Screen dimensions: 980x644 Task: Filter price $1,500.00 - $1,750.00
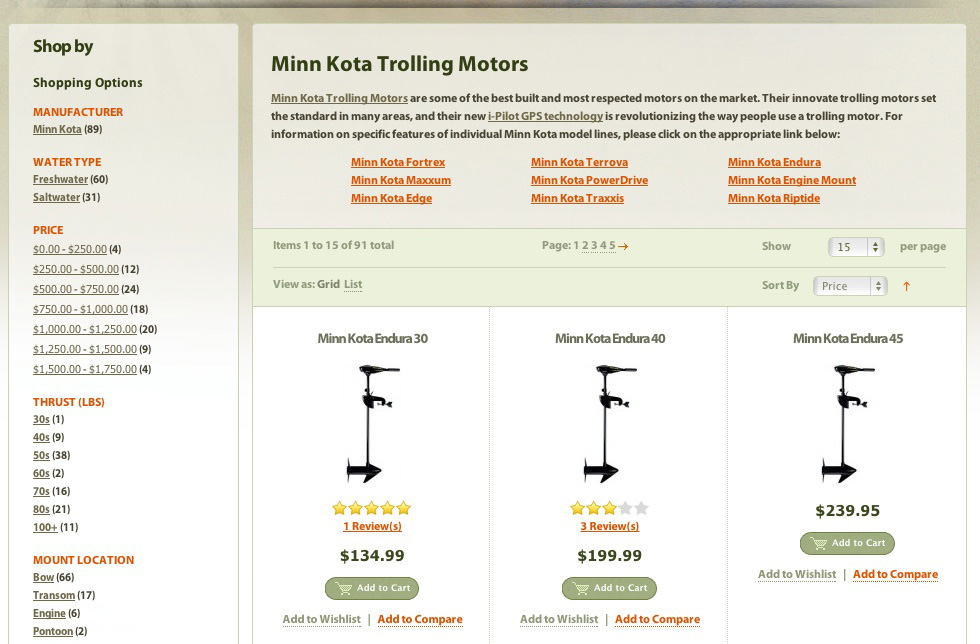pos(85,369)
